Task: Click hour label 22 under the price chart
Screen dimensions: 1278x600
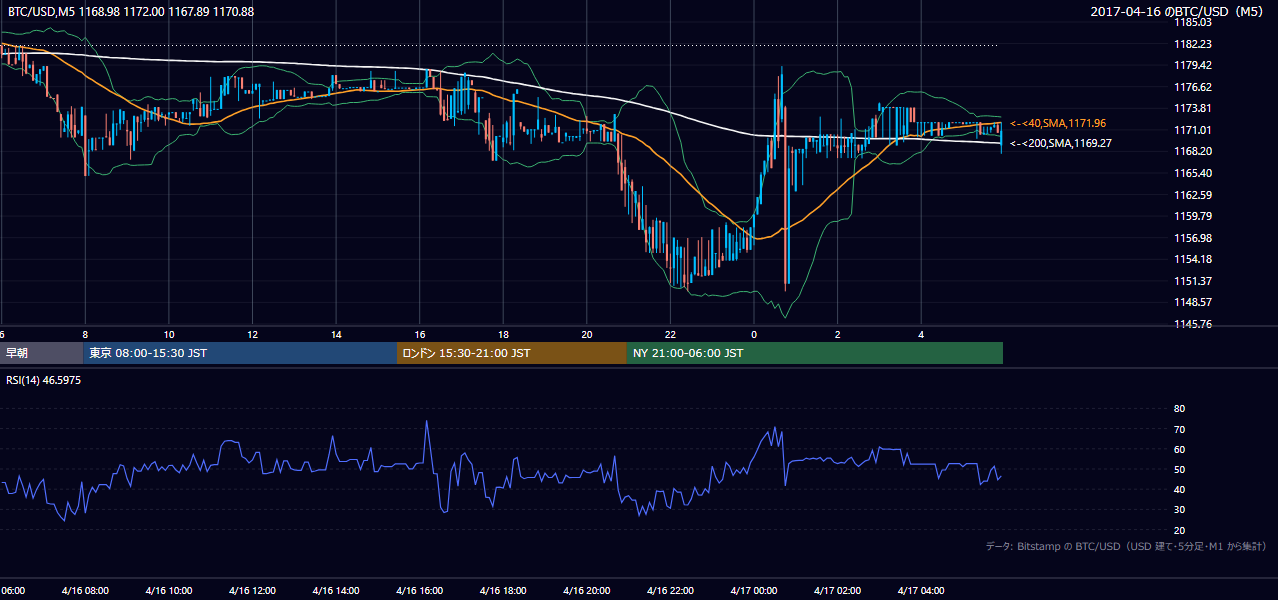Action: [x=671, y=334]
